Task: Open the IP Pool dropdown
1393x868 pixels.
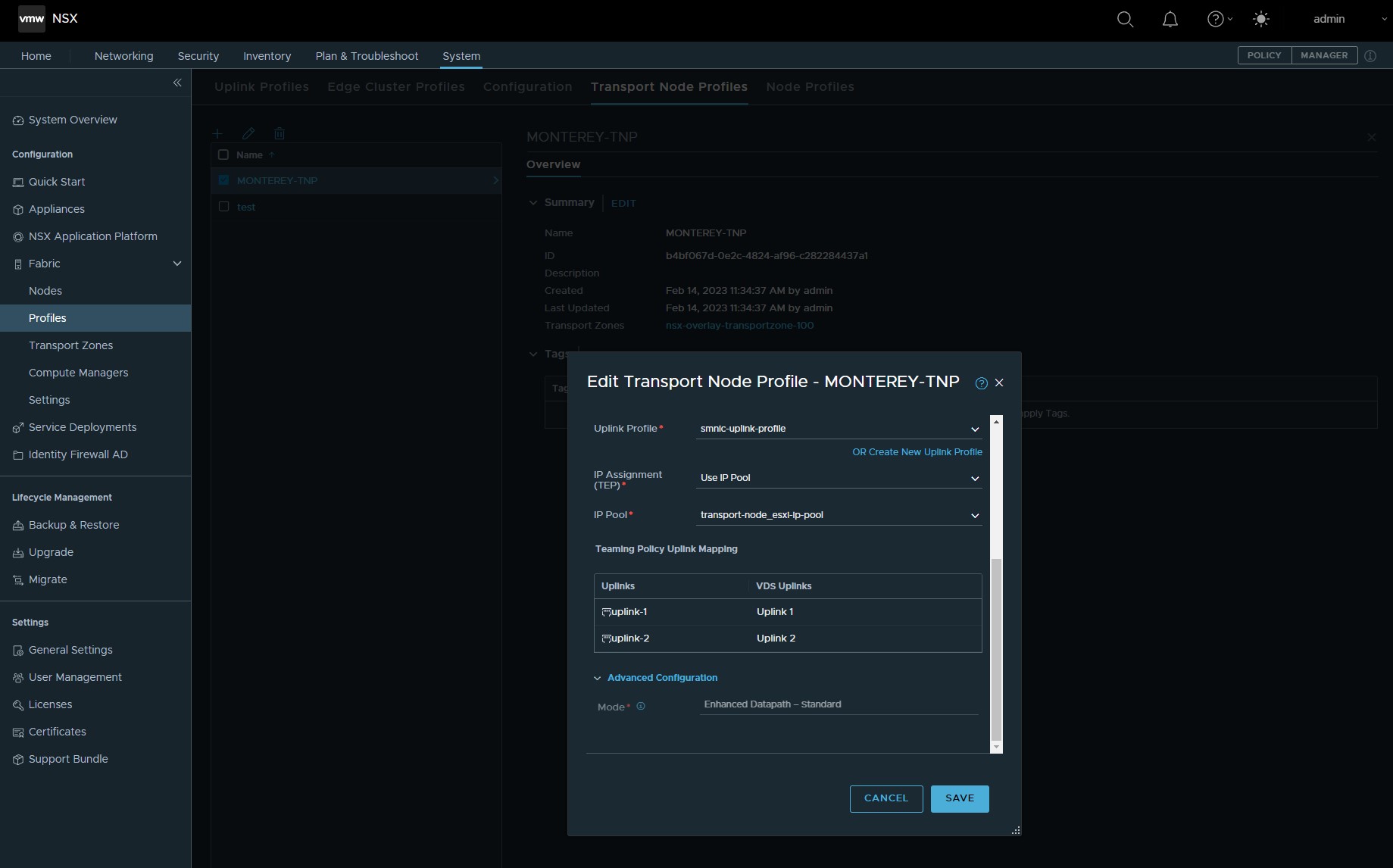Action: tap(839, 515)
